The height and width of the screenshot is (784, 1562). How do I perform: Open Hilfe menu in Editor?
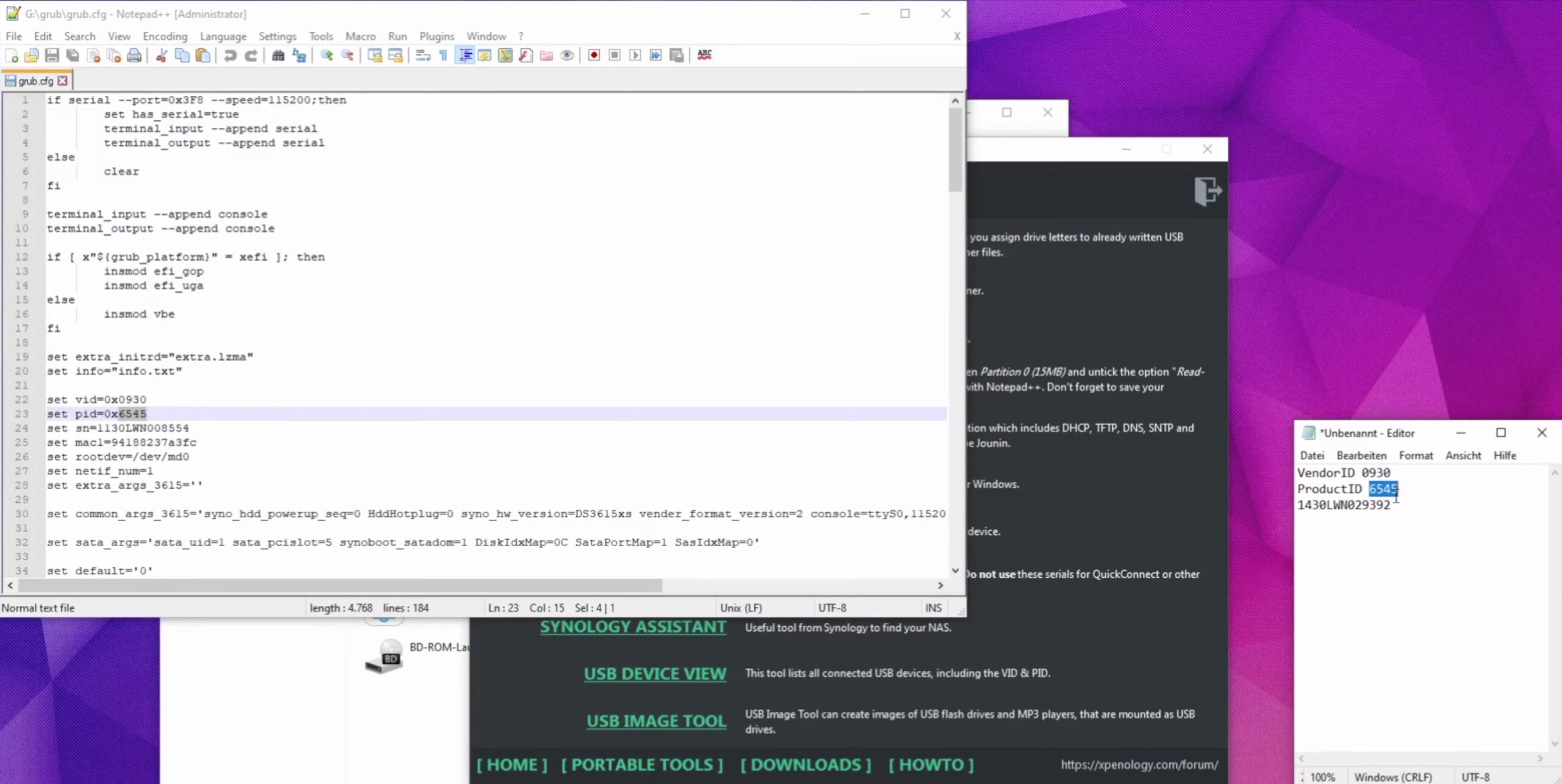pyautogui.click(x=1505, y=456)
